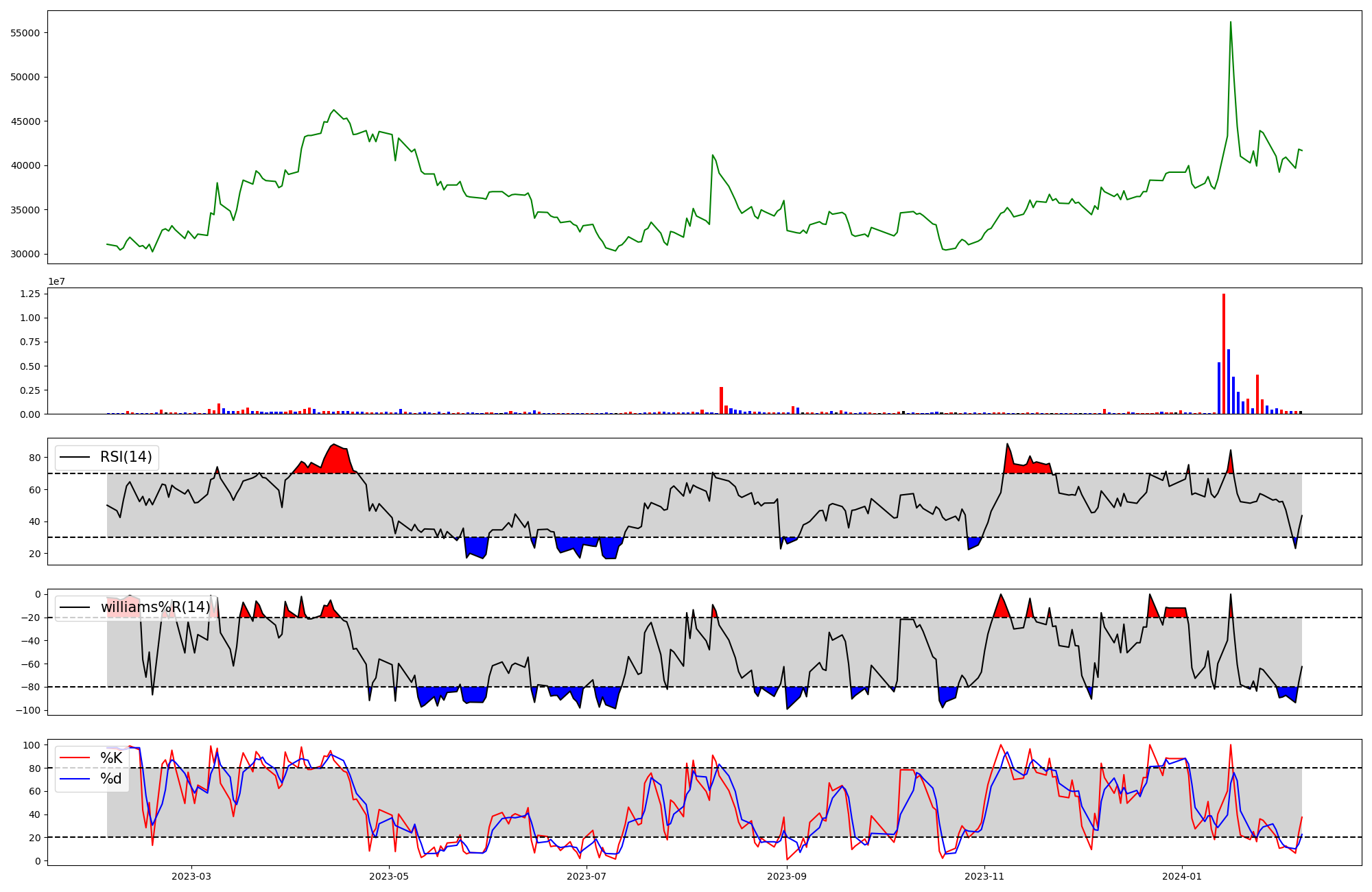Select the %d legend label
Image resolution: width=1372 pixels, height=892 pixels.
click(111, 778)
